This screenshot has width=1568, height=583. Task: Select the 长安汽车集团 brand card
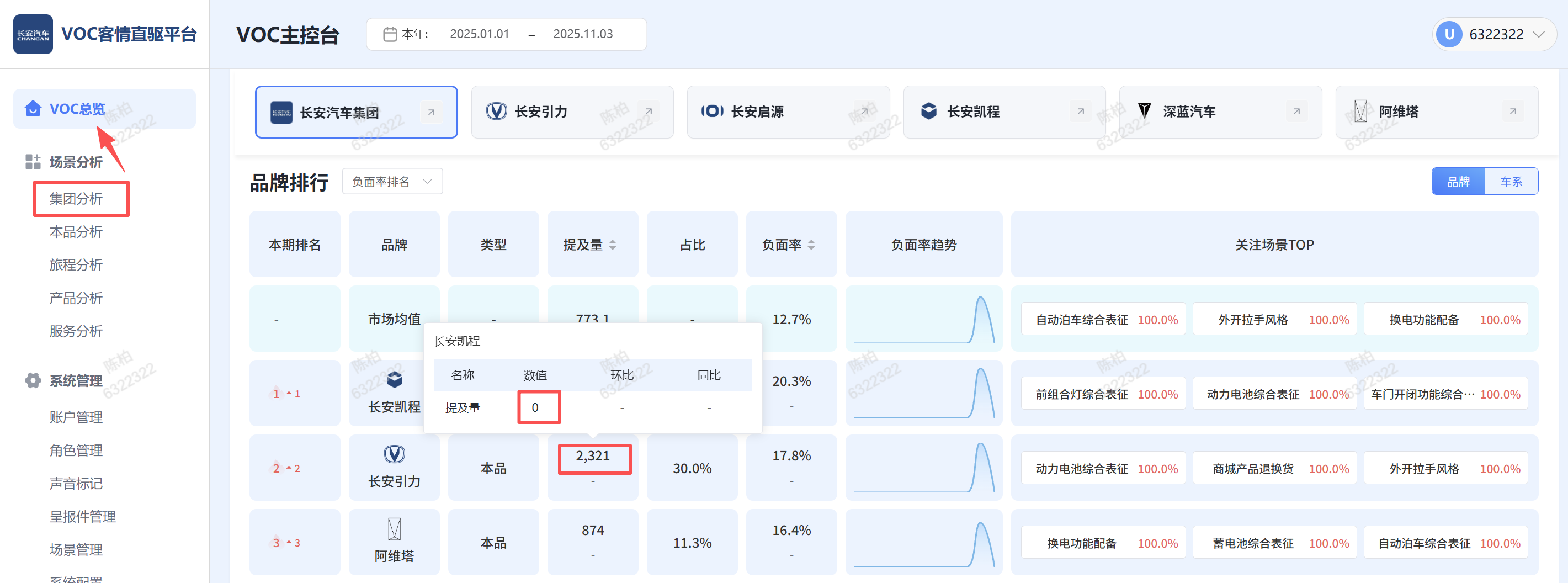click(356, 112)
